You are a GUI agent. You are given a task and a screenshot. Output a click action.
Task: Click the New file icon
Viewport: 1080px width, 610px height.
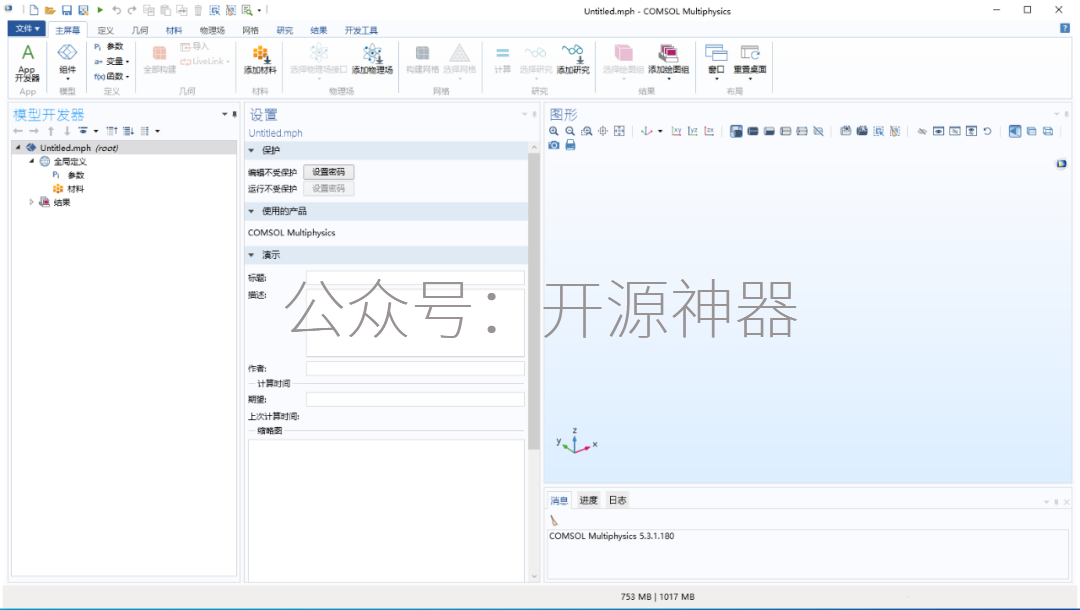click(x=34, y=10)
